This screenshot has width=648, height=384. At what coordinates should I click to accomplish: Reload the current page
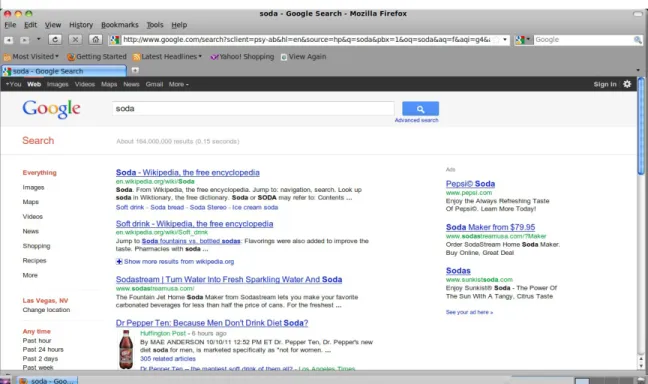tap(55, 40)
